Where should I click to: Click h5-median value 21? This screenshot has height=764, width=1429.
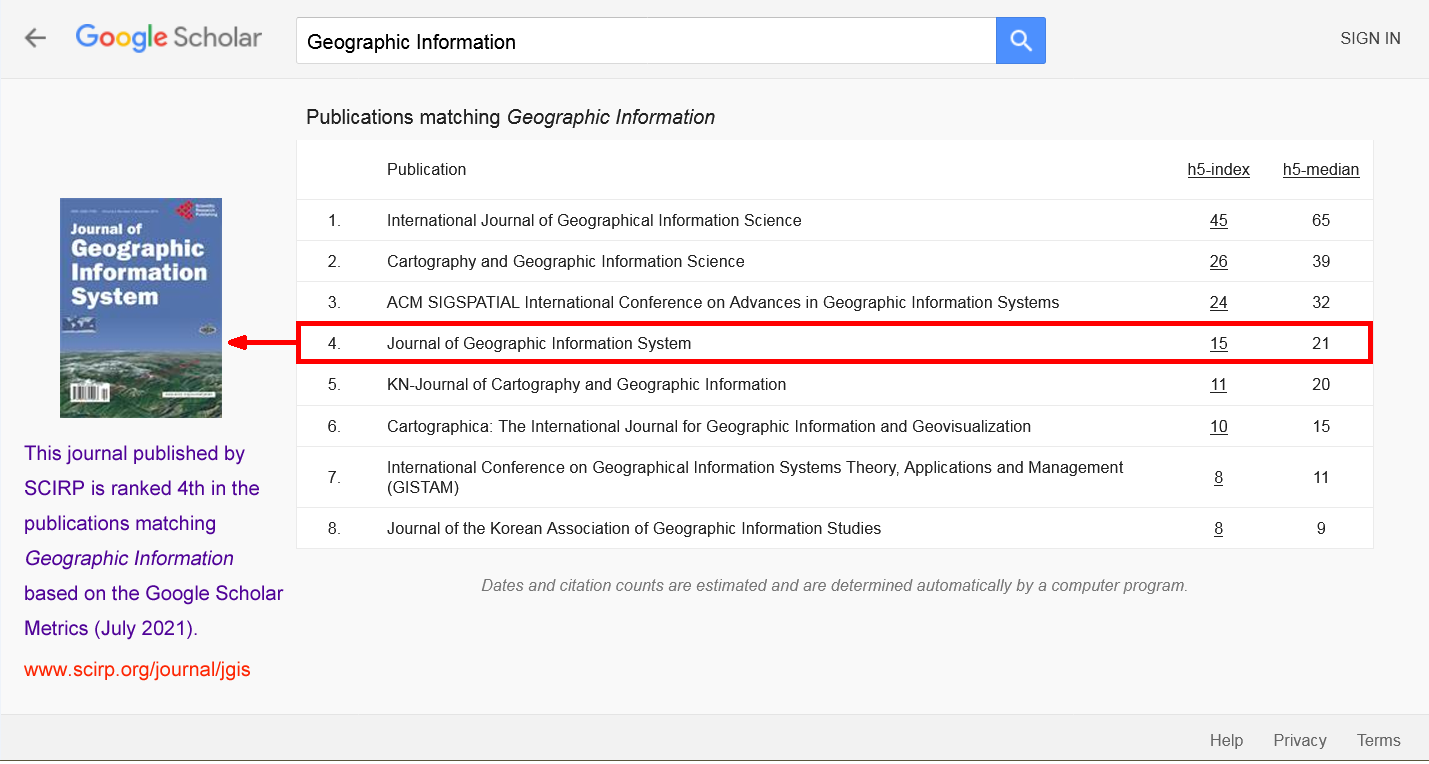[1321, 343]
